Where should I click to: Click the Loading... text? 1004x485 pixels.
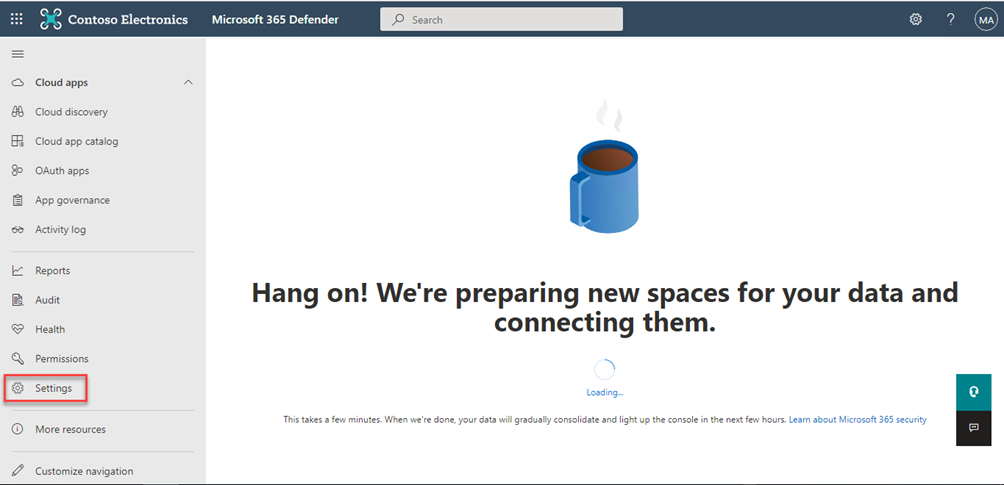[604, 392]
